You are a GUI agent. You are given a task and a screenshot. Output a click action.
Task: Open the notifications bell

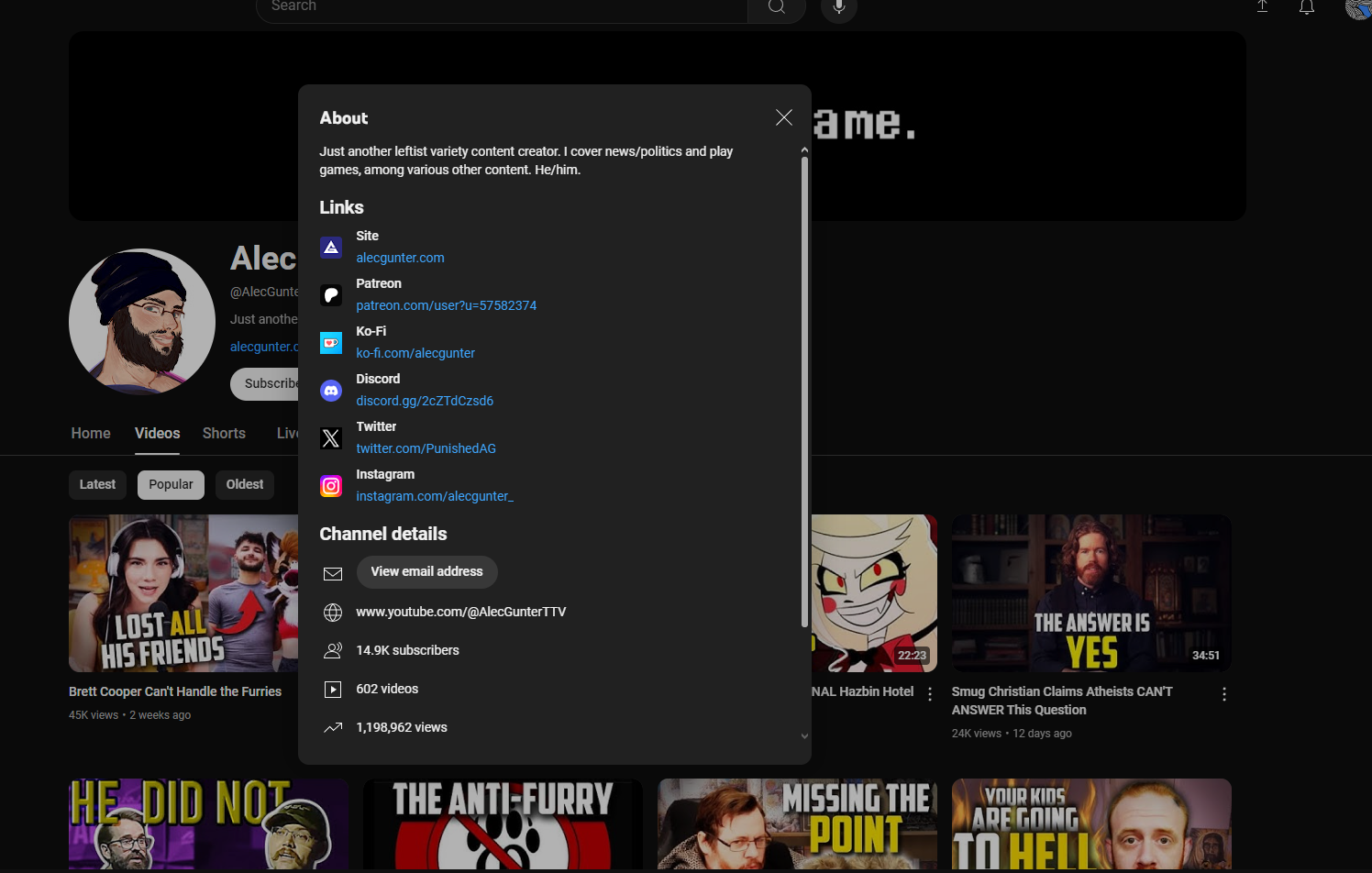[x=1307, y=6]
